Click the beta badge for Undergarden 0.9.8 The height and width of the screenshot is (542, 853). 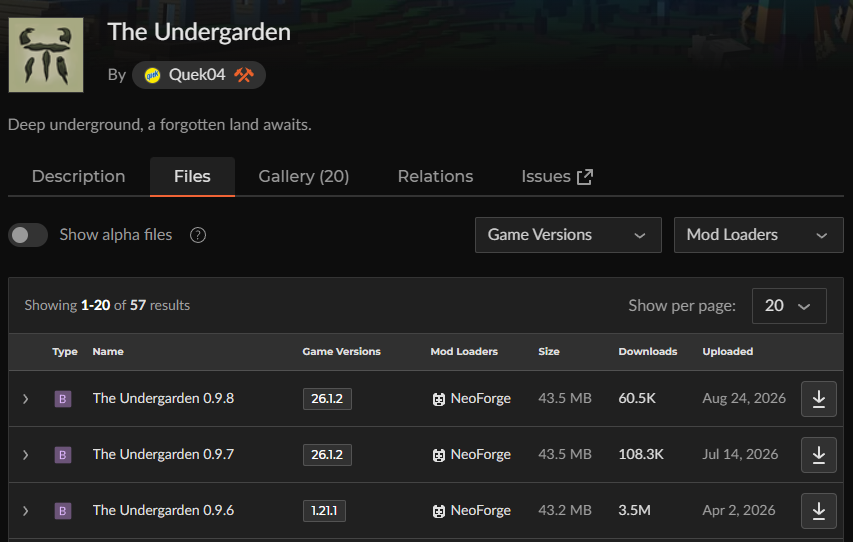point(63,399)
